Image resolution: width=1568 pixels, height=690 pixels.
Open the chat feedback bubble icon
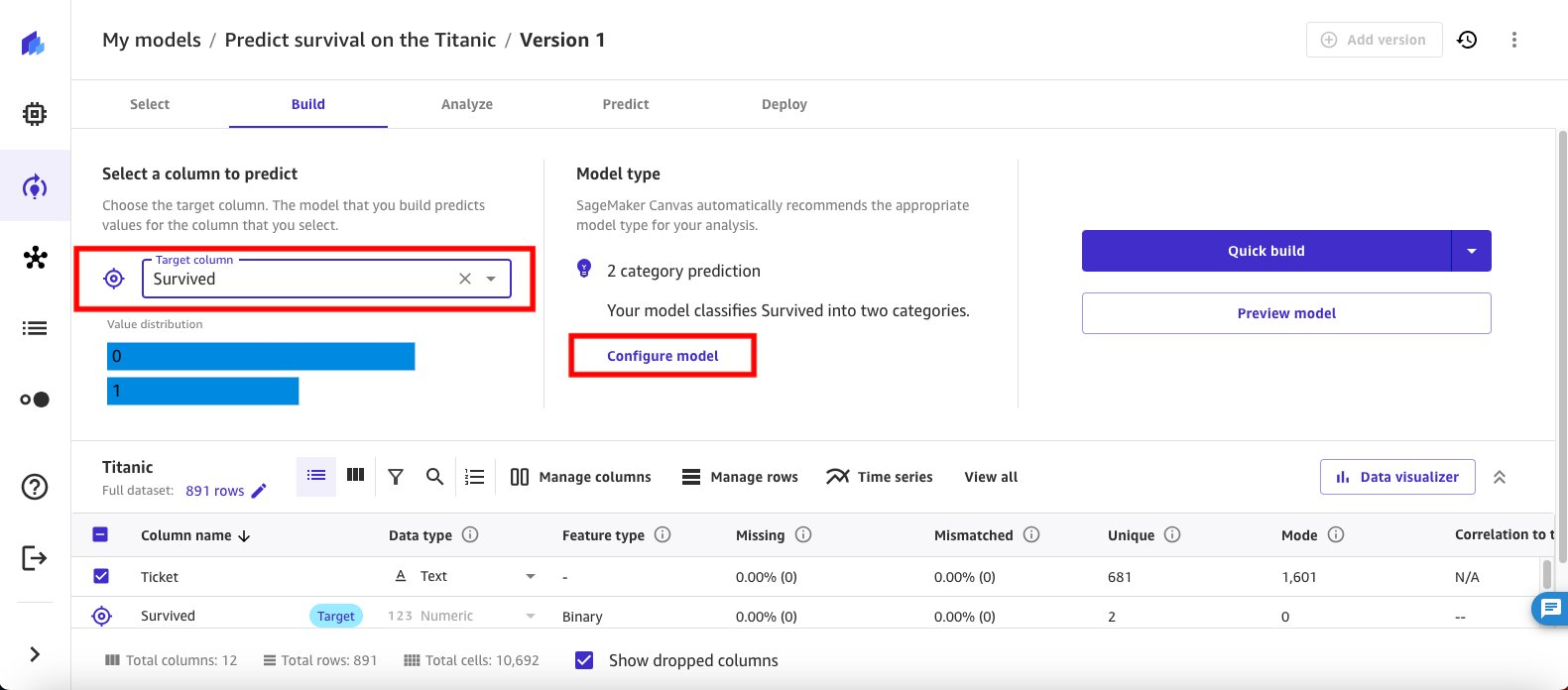(x=1550, y=608)
